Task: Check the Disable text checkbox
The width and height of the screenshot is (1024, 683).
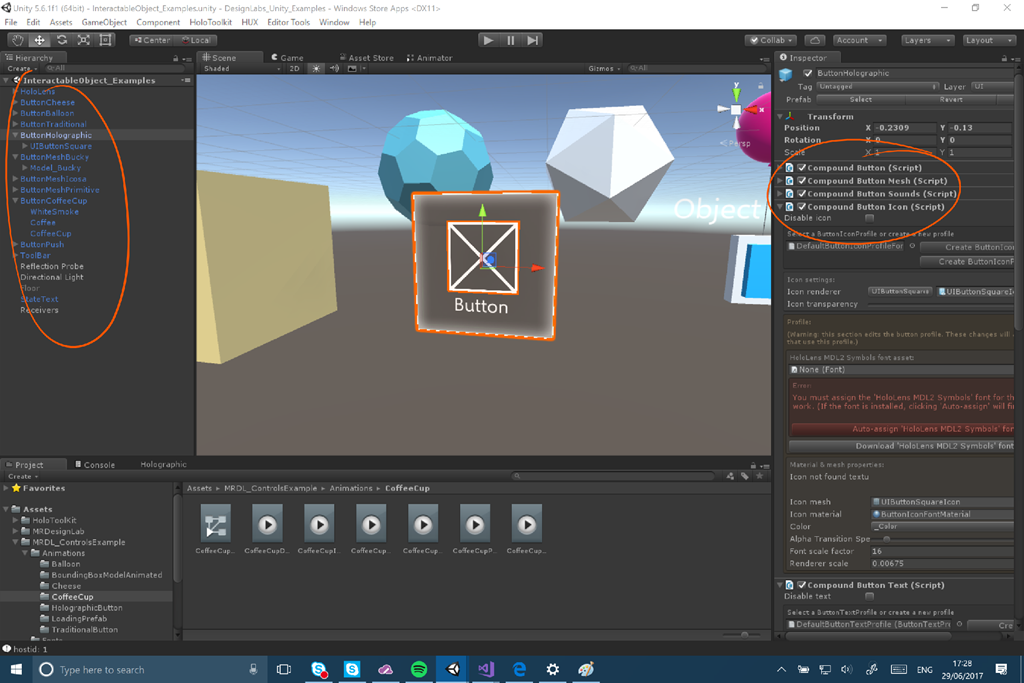Action: (869, 596)
